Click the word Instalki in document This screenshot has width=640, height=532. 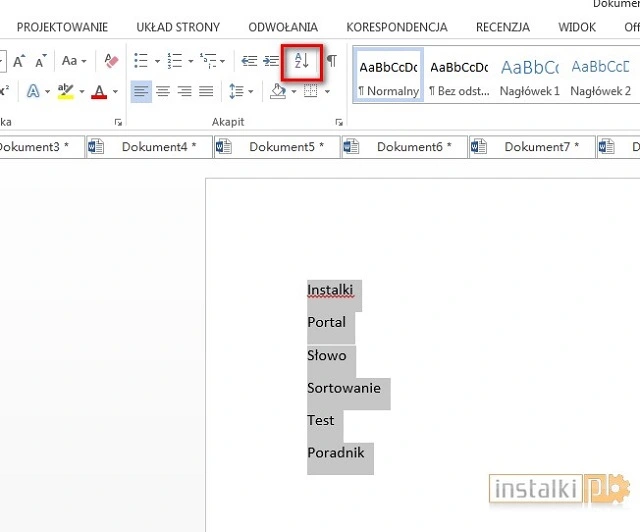click(x=330, y=290)
